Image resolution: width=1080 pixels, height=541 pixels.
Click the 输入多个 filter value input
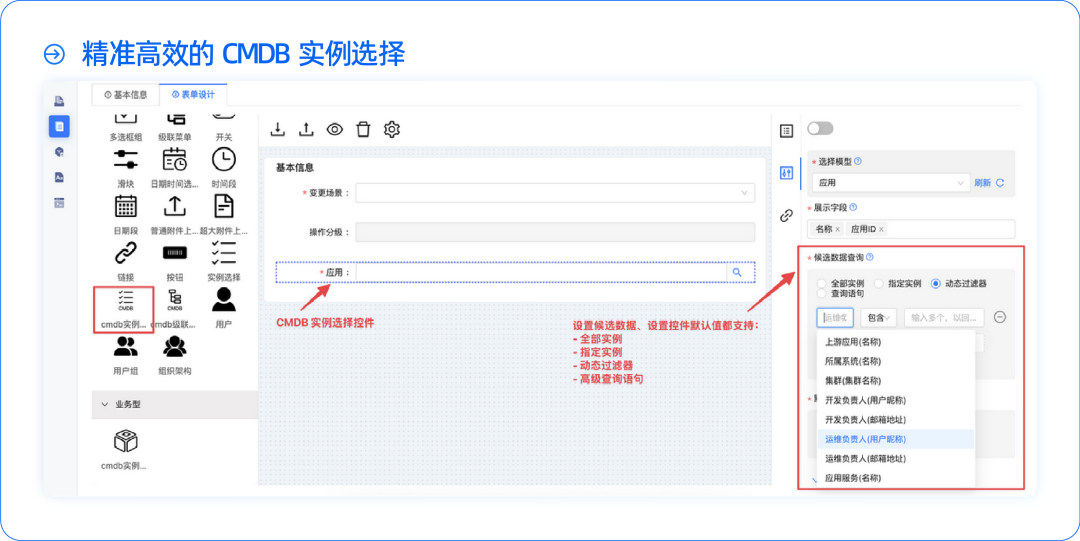[944, 318]
